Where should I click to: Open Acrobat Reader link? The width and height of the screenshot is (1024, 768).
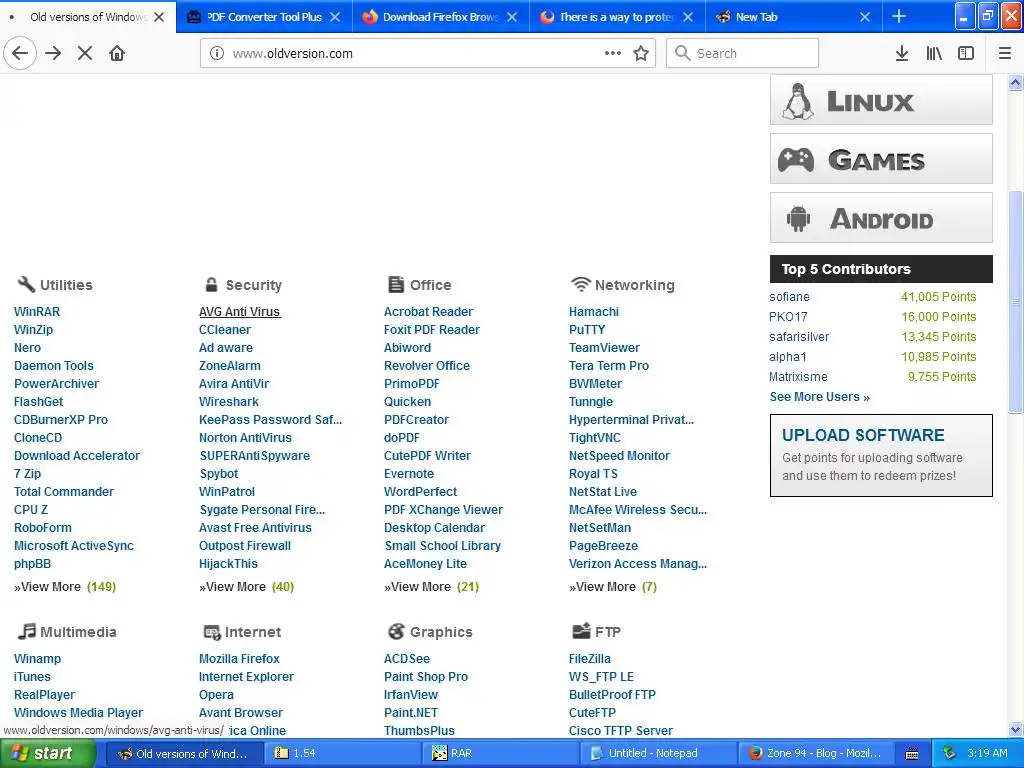[x=428, y=312]
